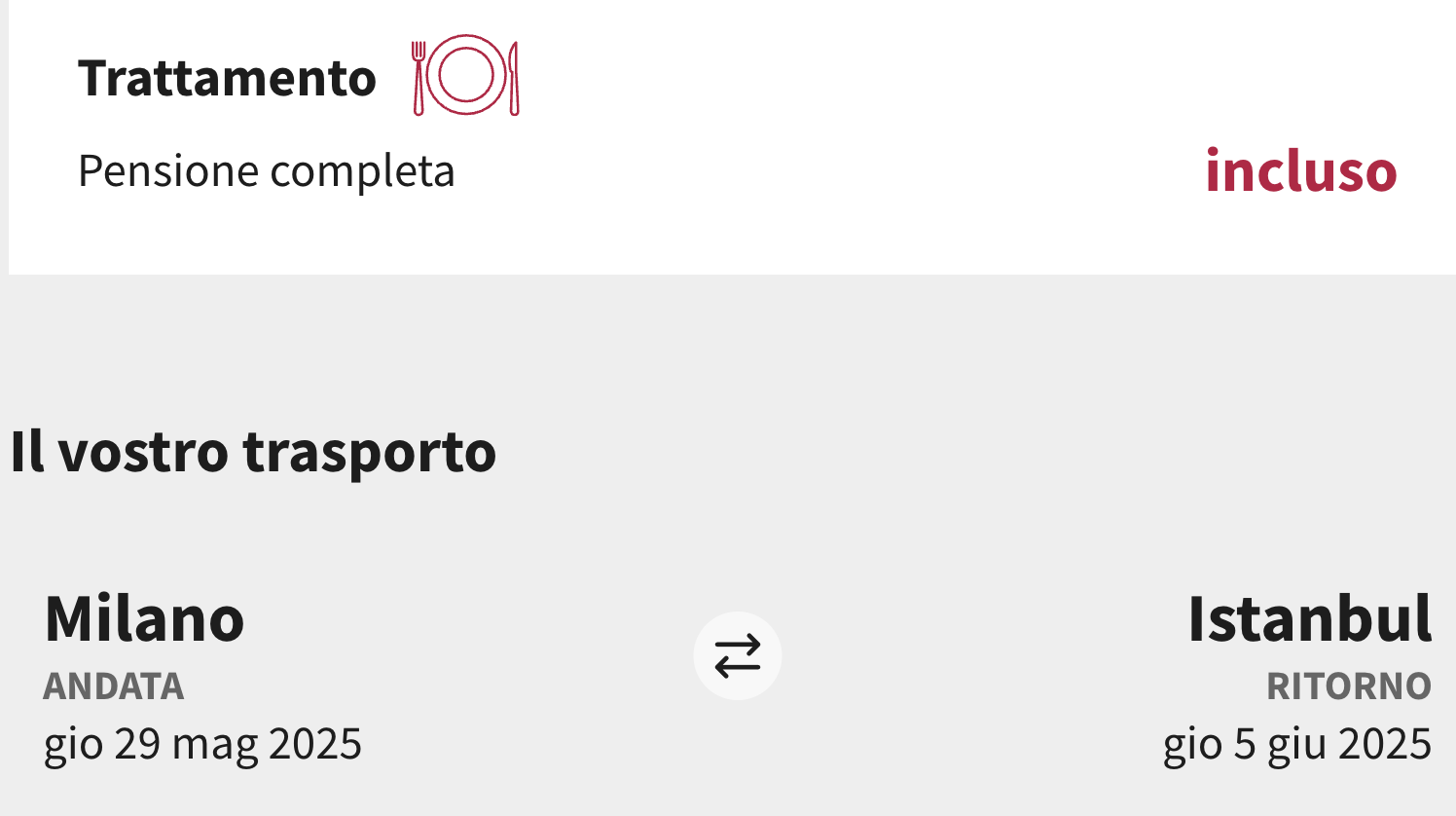Click the RITORNO label
The width and height of the screenshot is (1456, 816).
[x=1349, y=686]
